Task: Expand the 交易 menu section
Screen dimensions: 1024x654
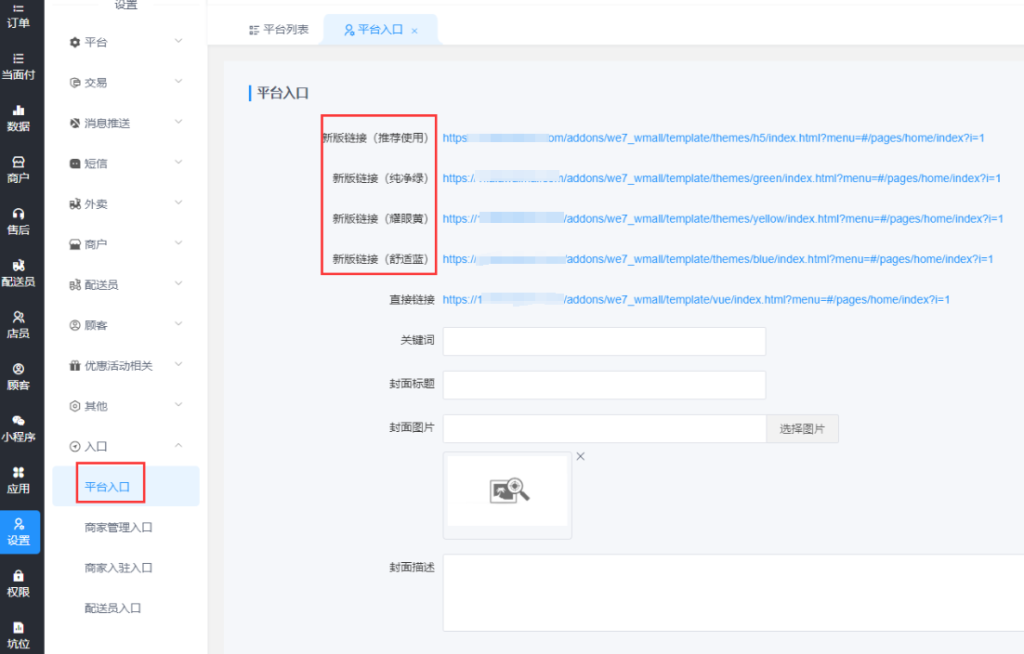Action: click(x=125, y=82)
